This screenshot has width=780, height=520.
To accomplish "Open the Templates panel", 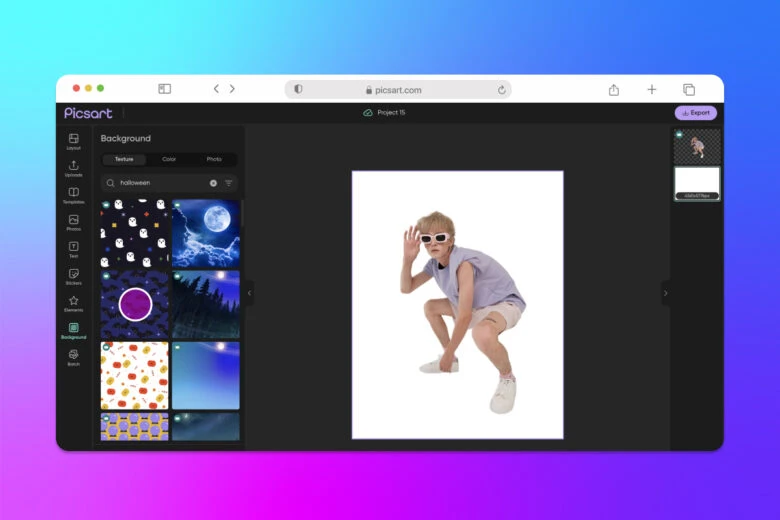I will pos(73,195).
